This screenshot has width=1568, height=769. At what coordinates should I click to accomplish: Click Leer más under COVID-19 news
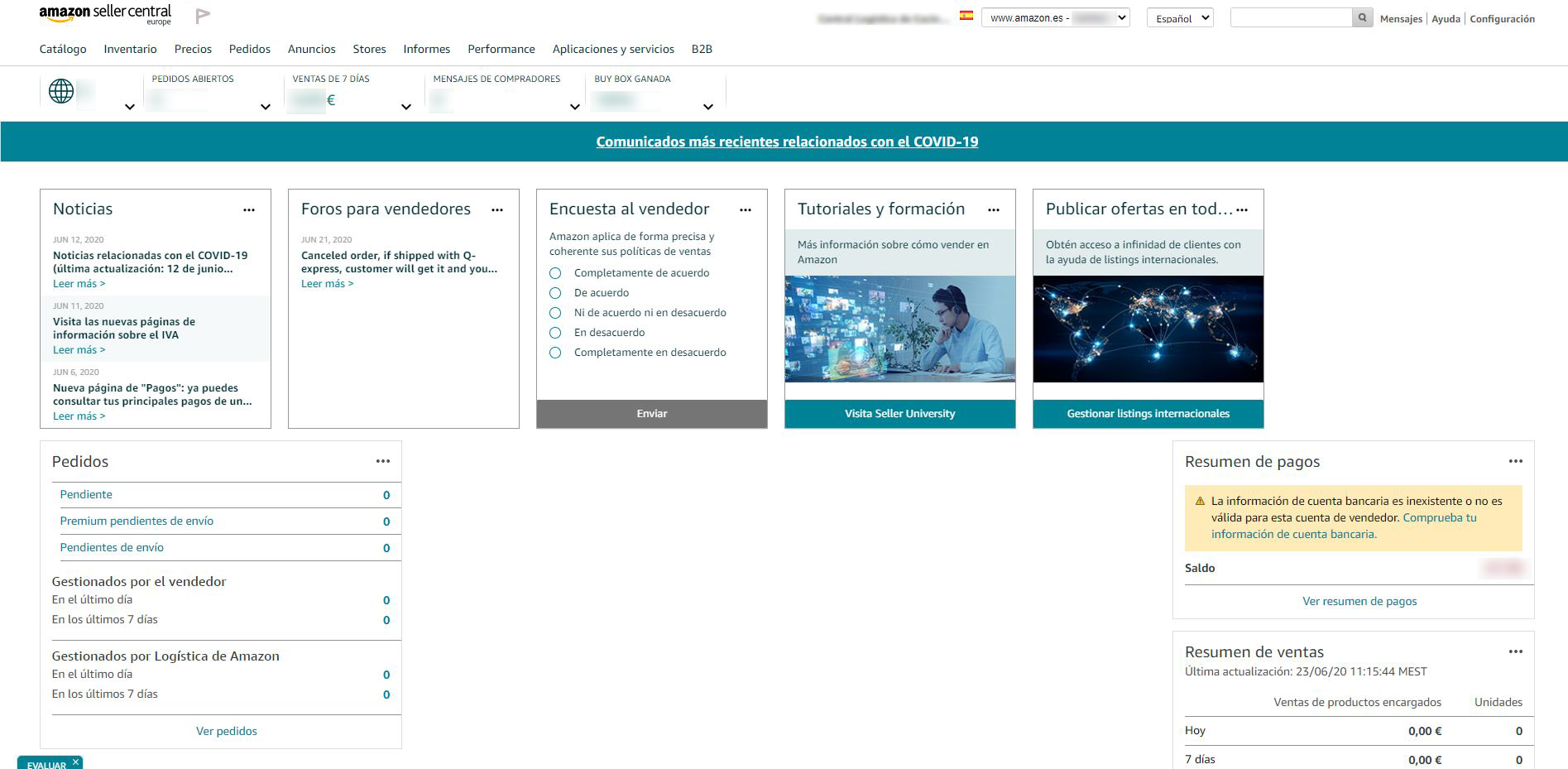click(x=79, y=284)
